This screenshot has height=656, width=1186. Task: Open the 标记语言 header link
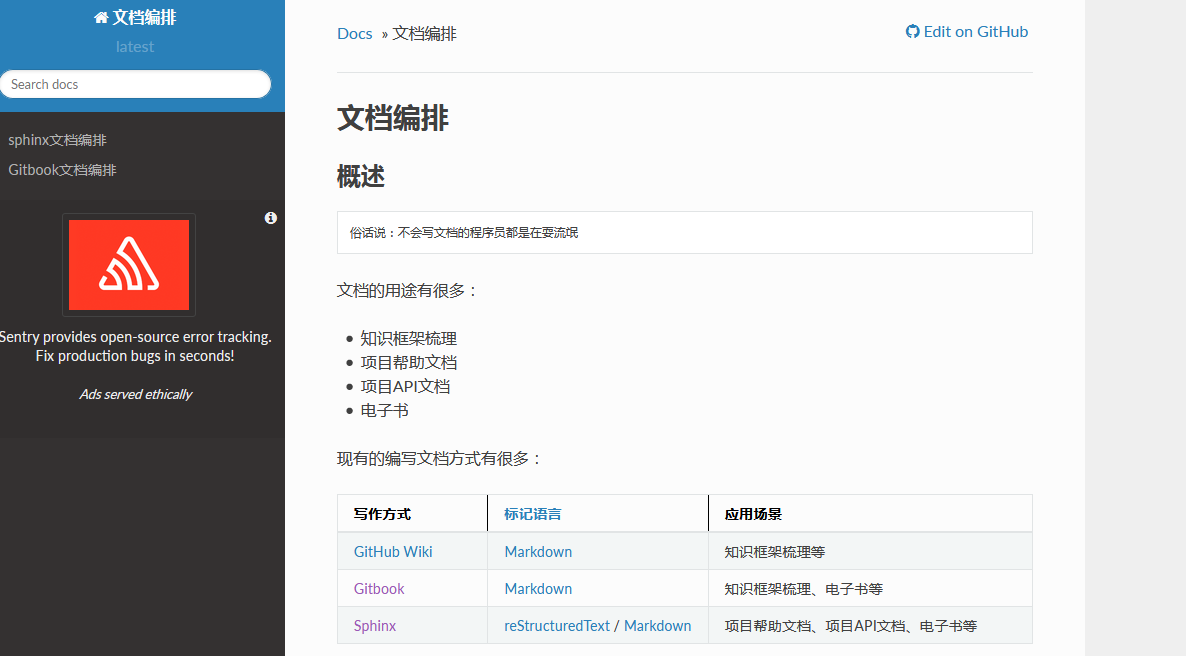pyautogui.click(x=532, y=515)
